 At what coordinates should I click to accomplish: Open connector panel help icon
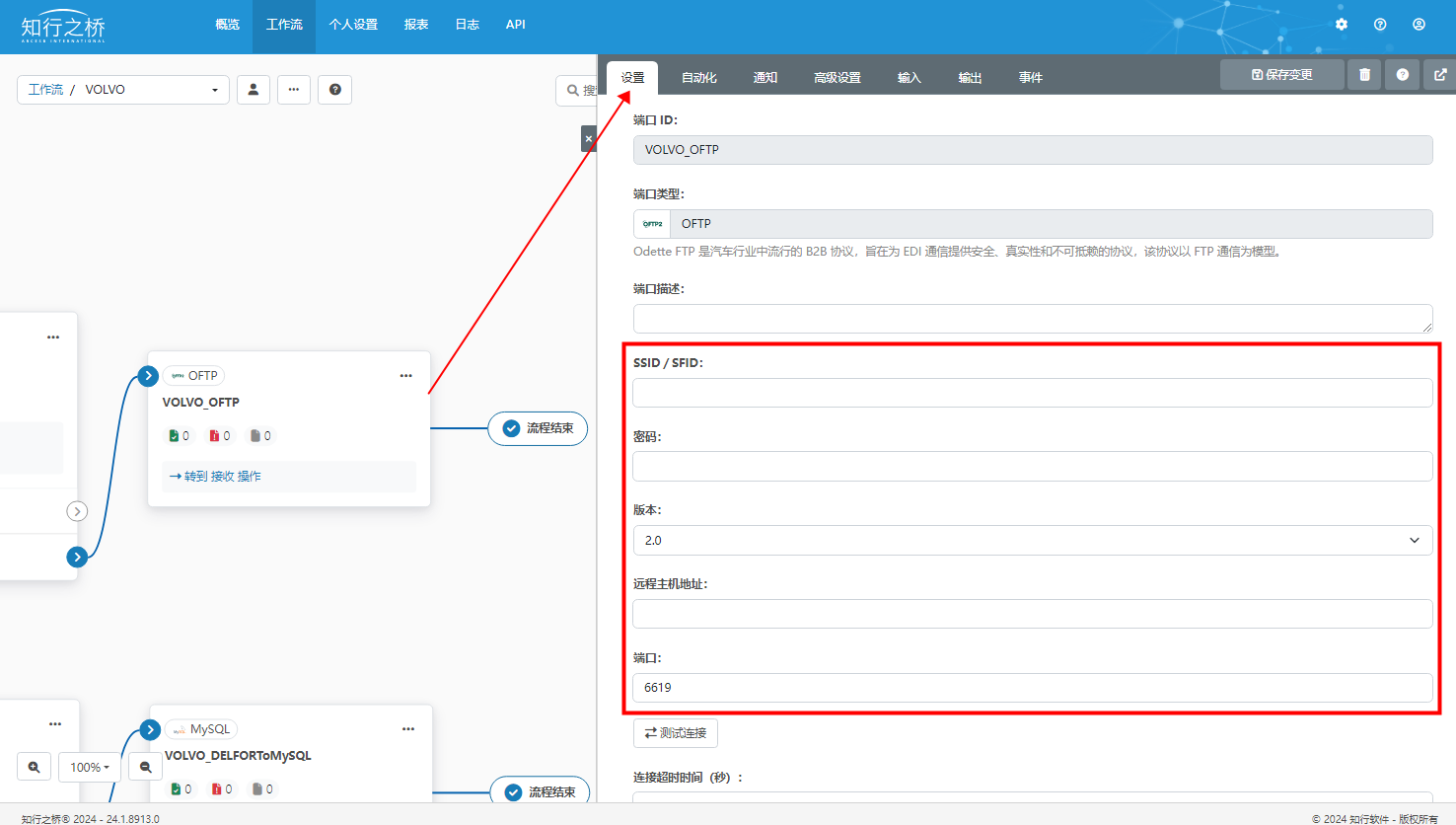point(1402,75)
